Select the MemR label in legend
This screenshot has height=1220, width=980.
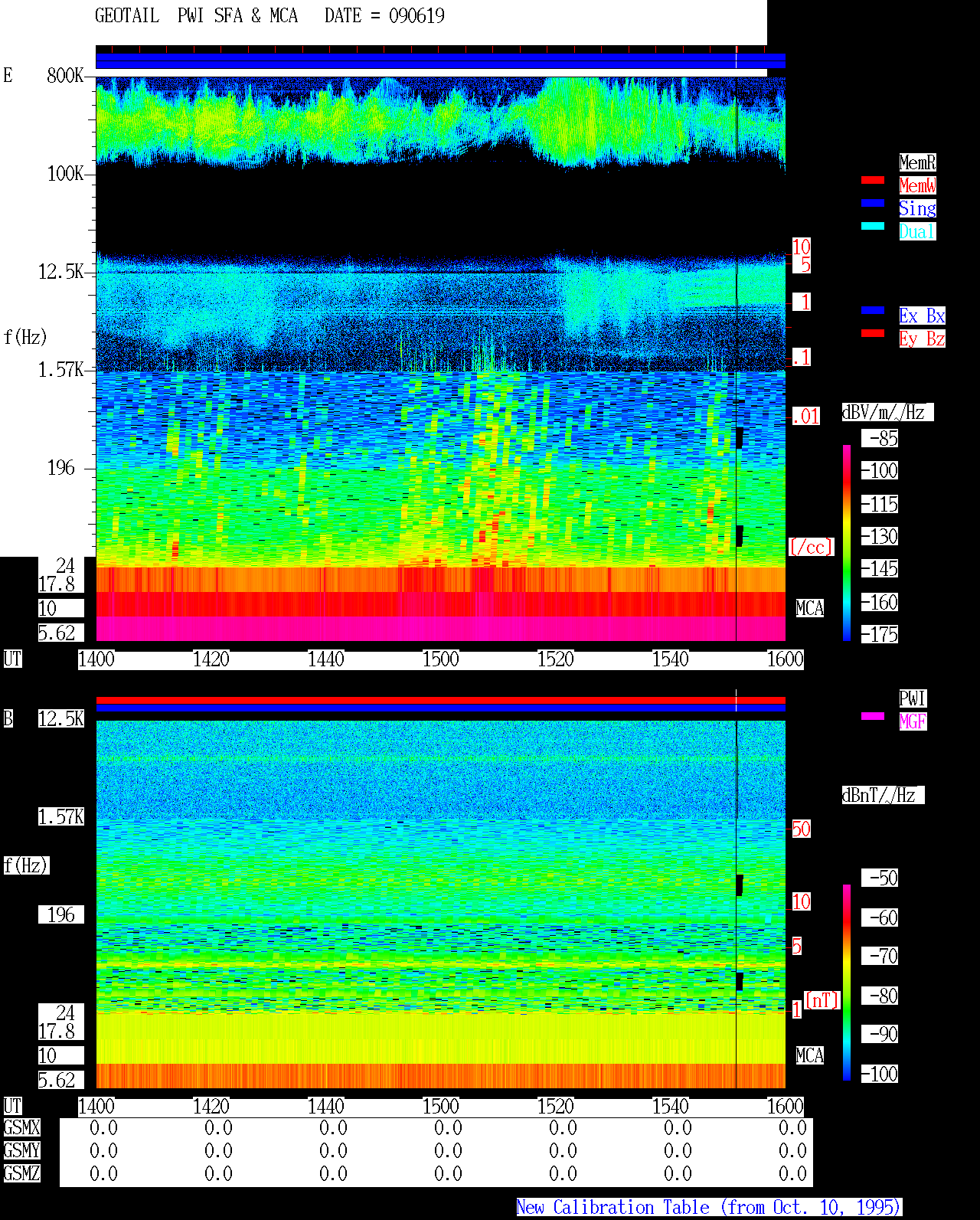click(x=917, y=162)
